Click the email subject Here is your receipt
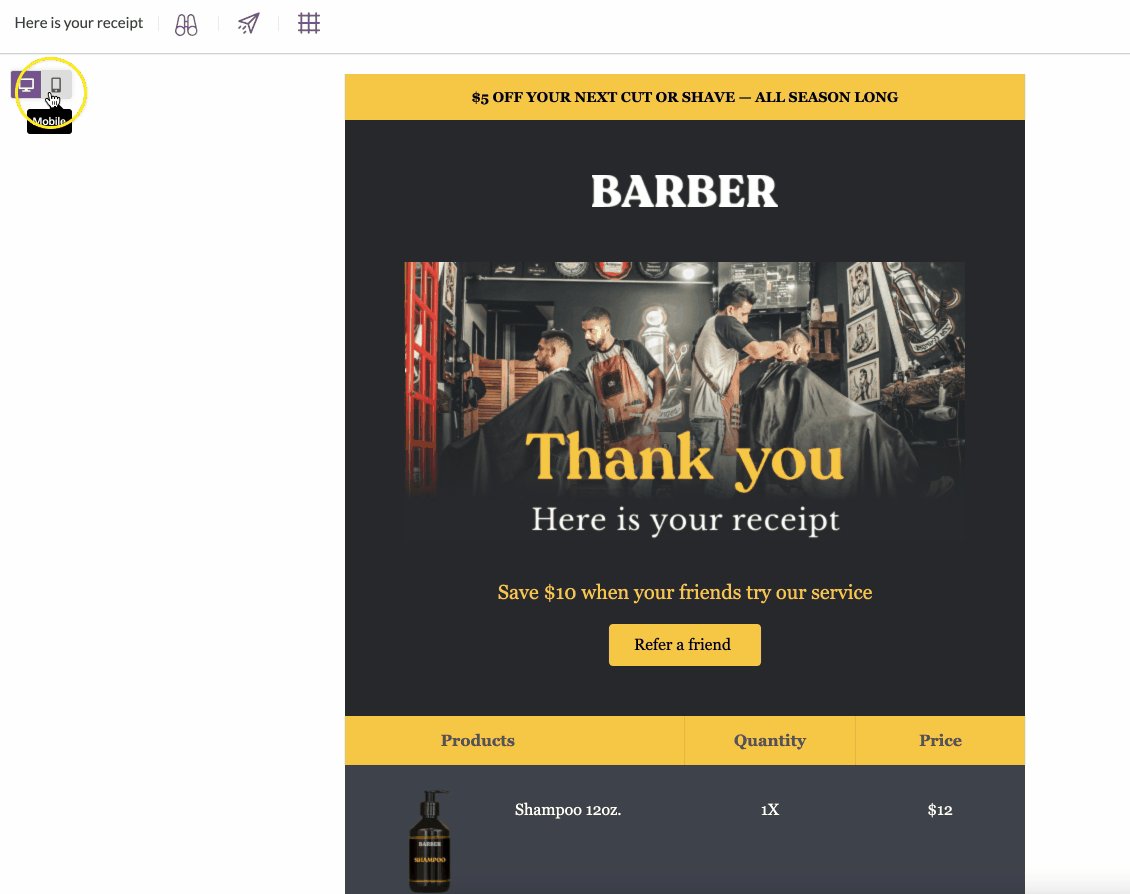Viewport: 1130px width, 894px height. (79, 23)
